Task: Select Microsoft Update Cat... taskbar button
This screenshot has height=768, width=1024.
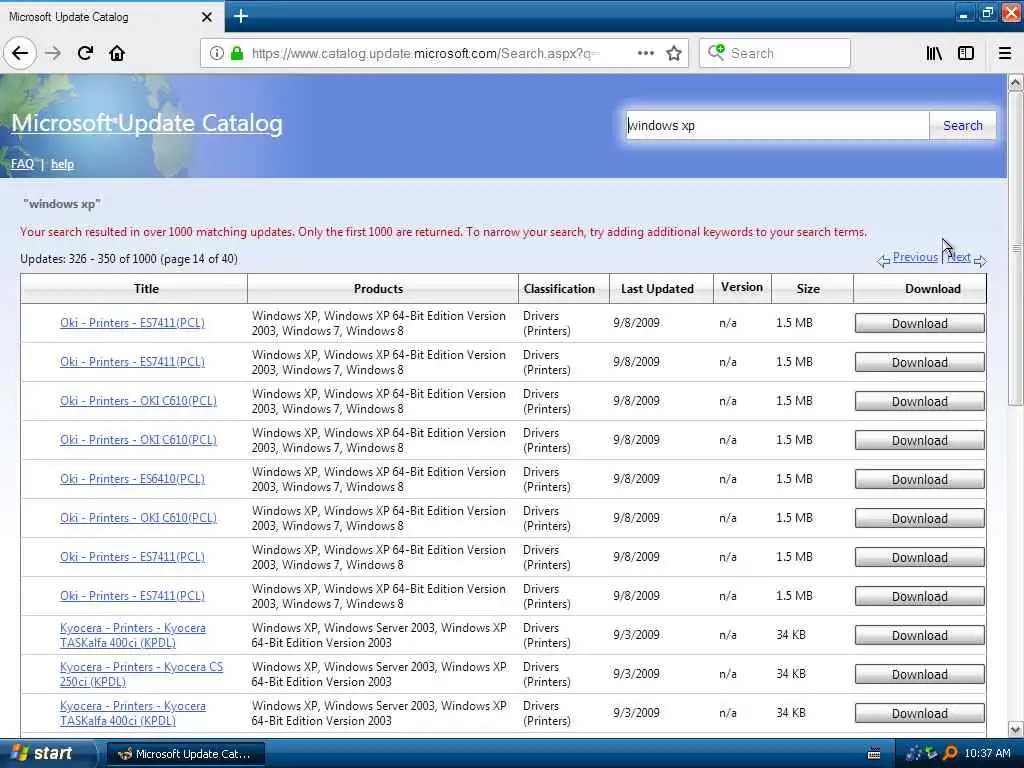Action: (185, 754)
